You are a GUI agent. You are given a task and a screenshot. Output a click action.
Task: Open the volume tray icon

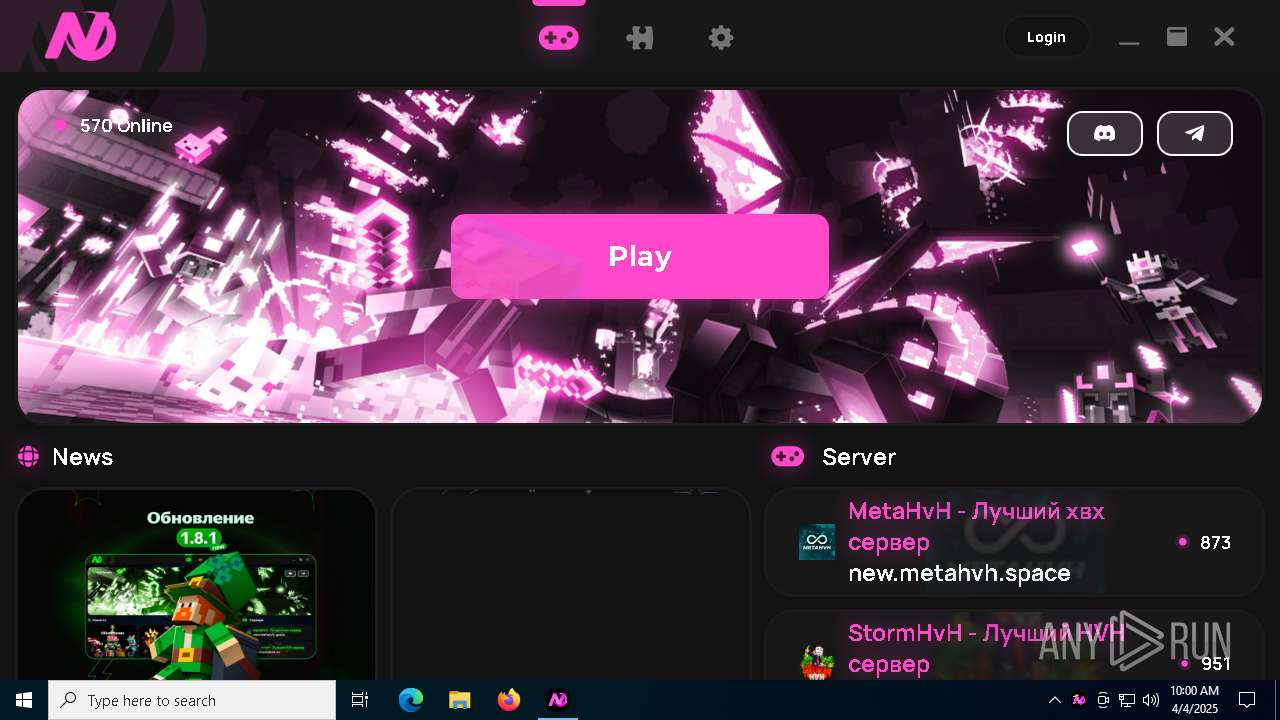click(x=1151, y=700)
